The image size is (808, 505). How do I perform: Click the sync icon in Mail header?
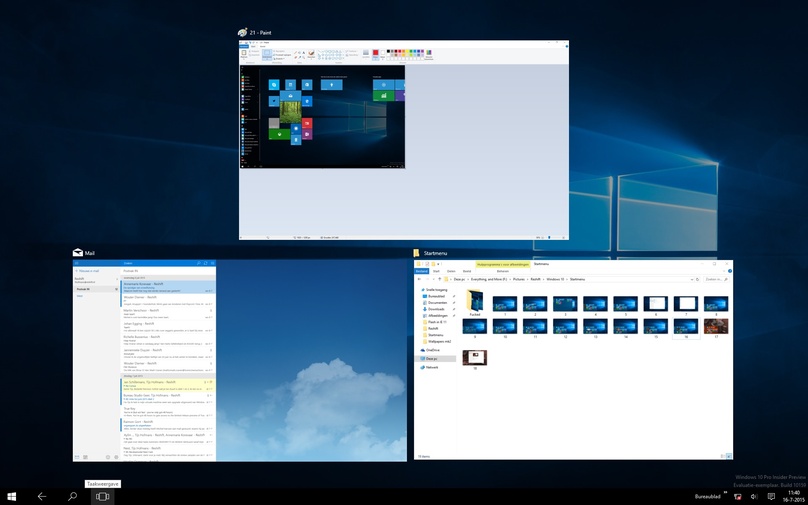206,263
